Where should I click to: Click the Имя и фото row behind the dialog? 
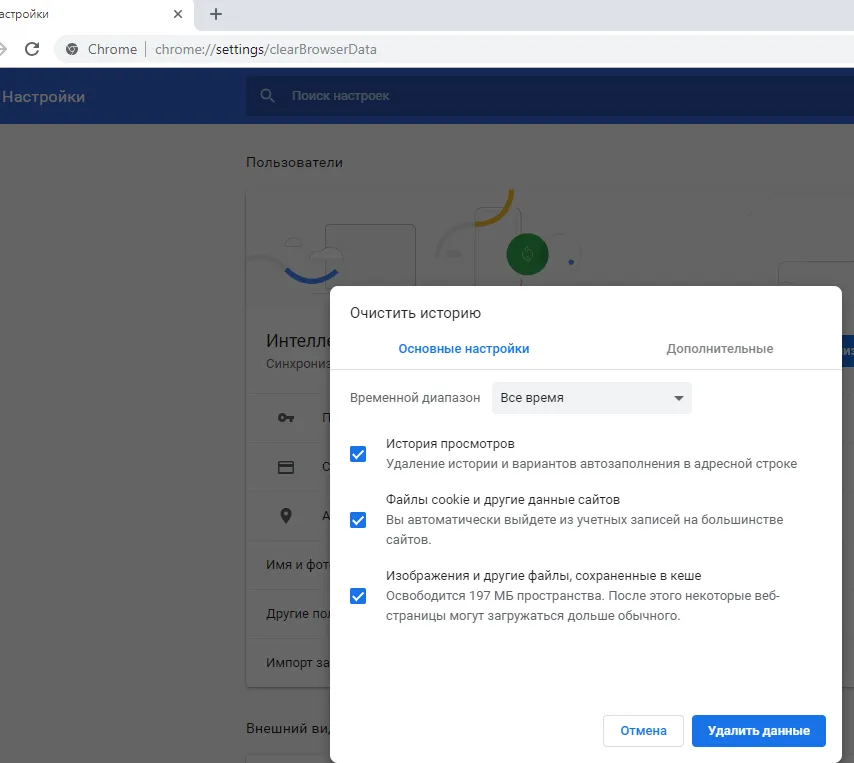click(289, 565)
